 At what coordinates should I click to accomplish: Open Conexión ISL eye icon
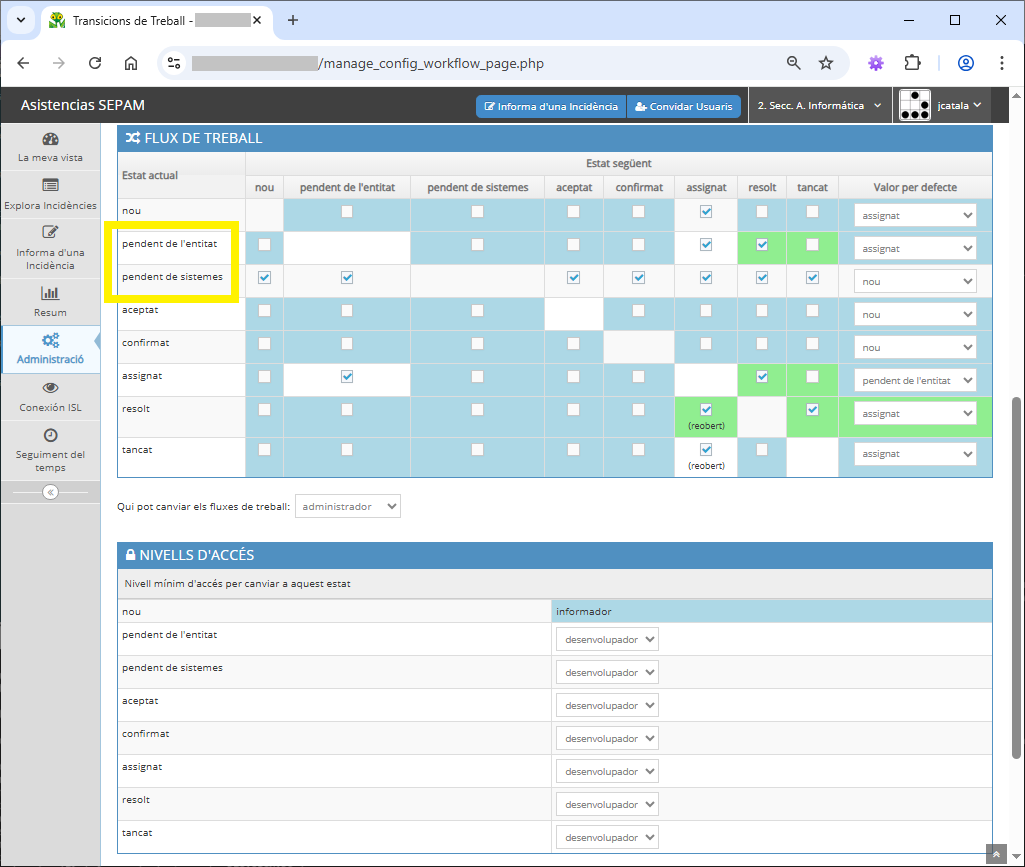(x=50, y=388)
